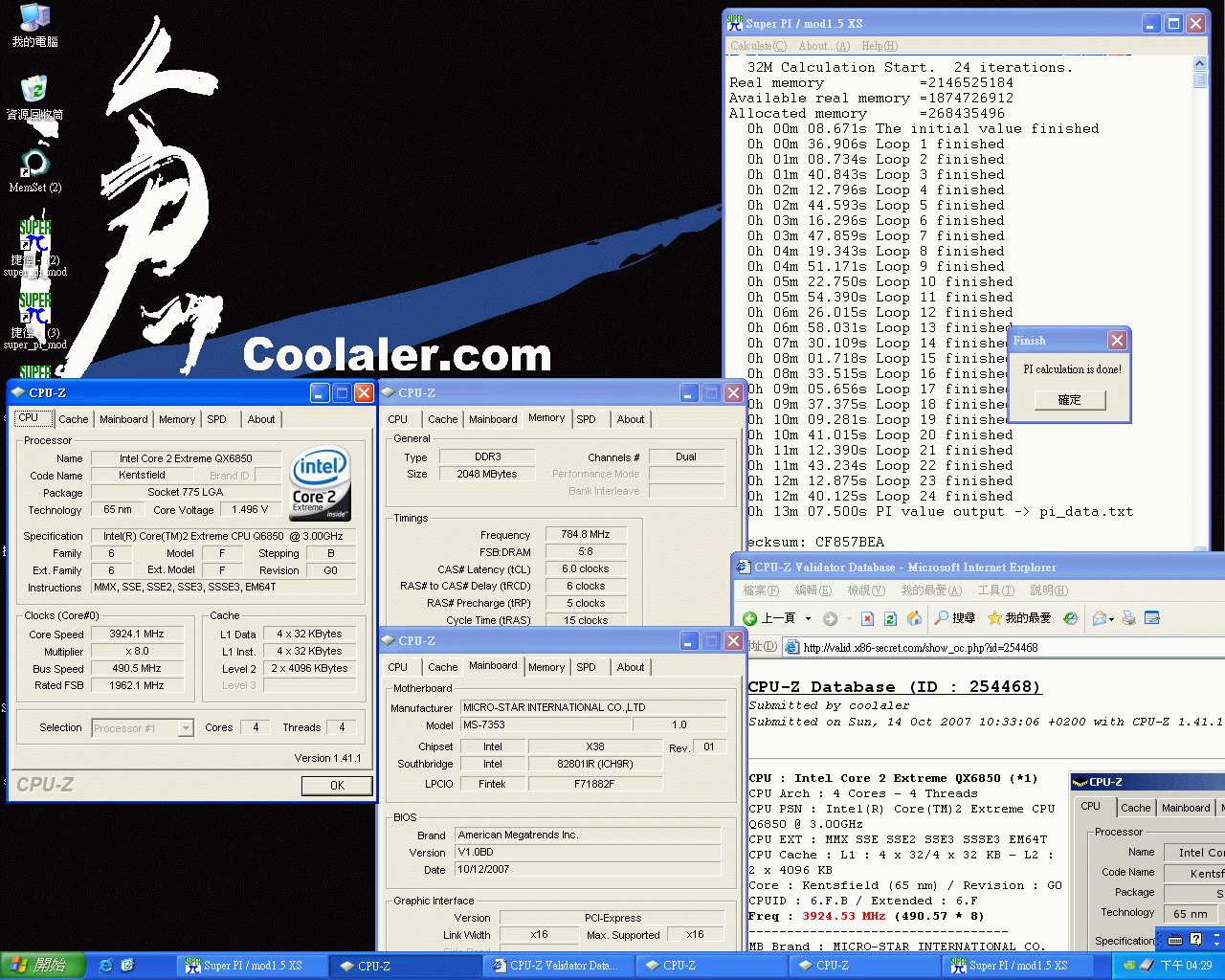Click the IE Home icon

click(x=914, y=618)
